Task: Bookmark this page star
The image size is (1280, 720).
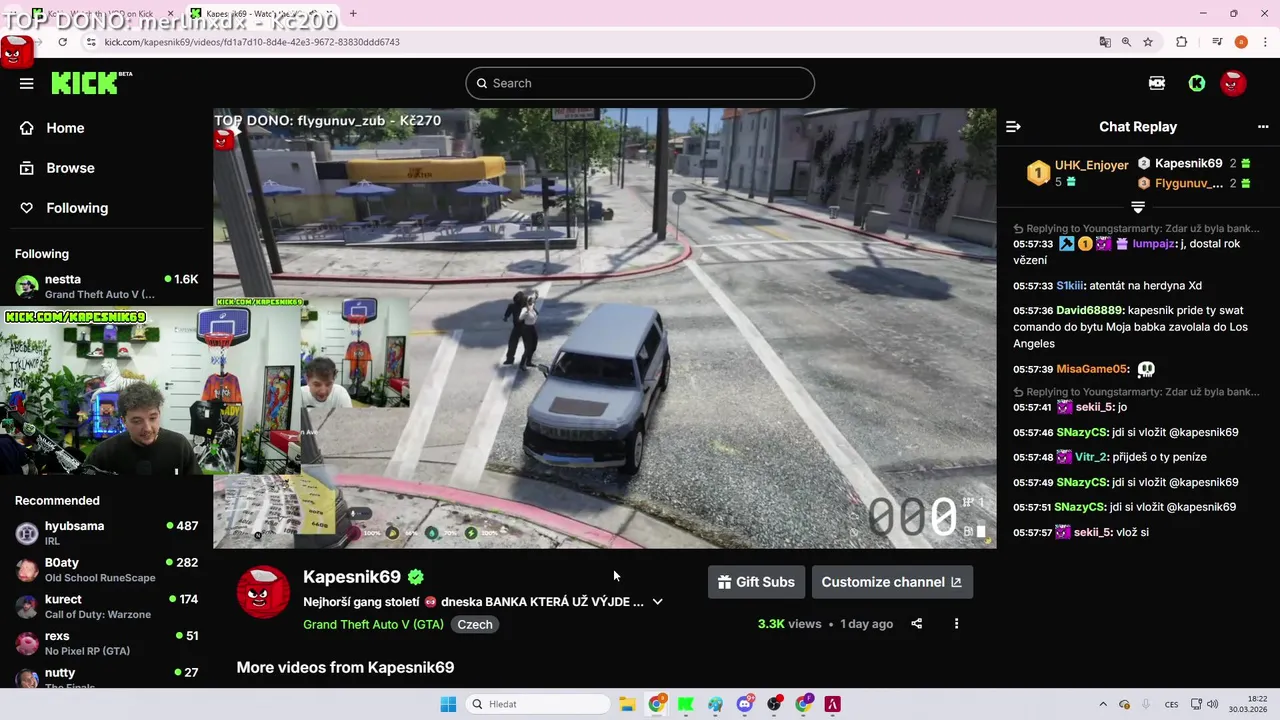Action: [1148, 42]
